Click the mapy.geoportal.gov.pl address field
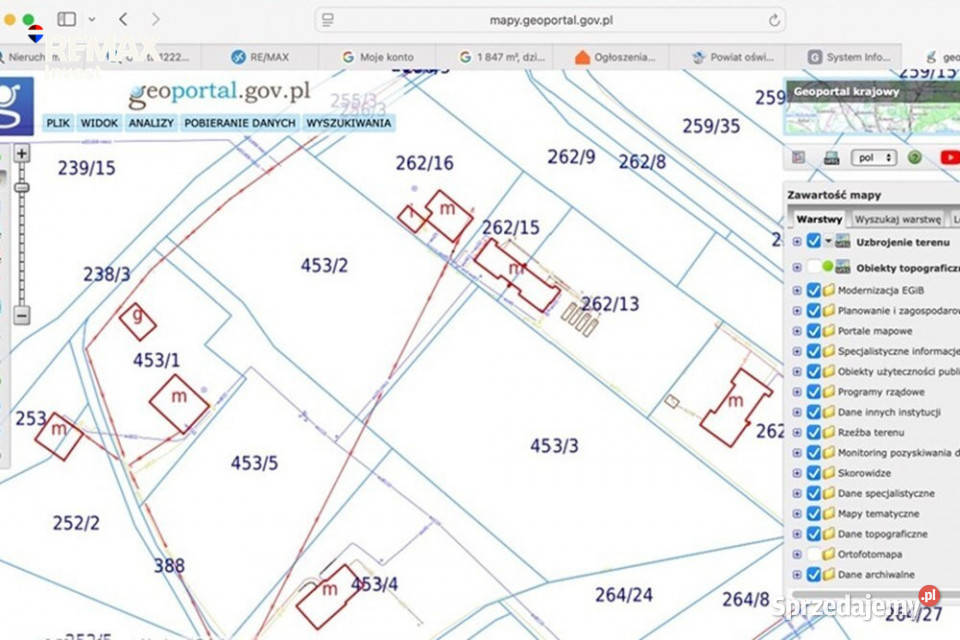This screenshot has height=640, width=960. 550,20
